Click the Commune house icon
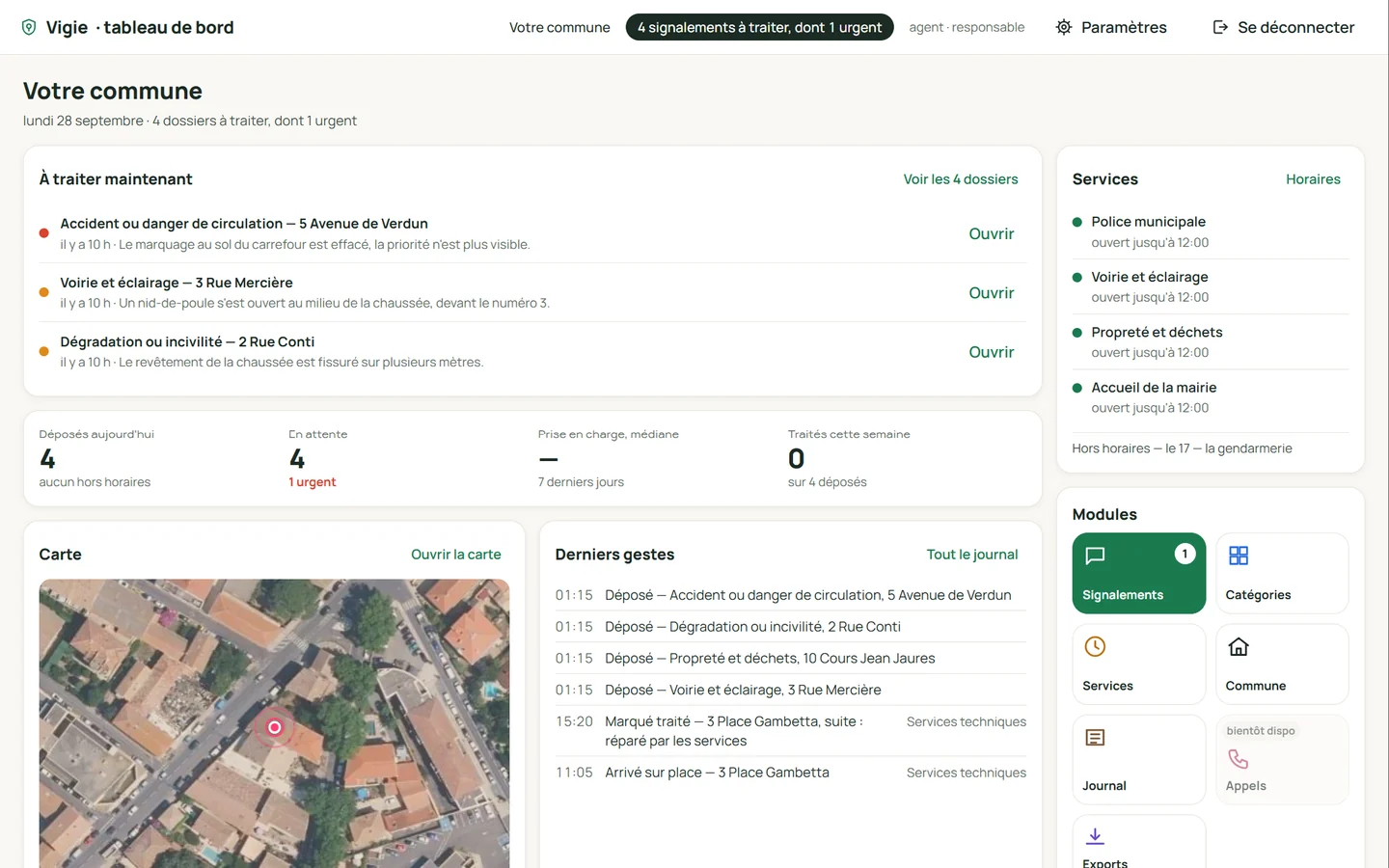 point(1239,646)
